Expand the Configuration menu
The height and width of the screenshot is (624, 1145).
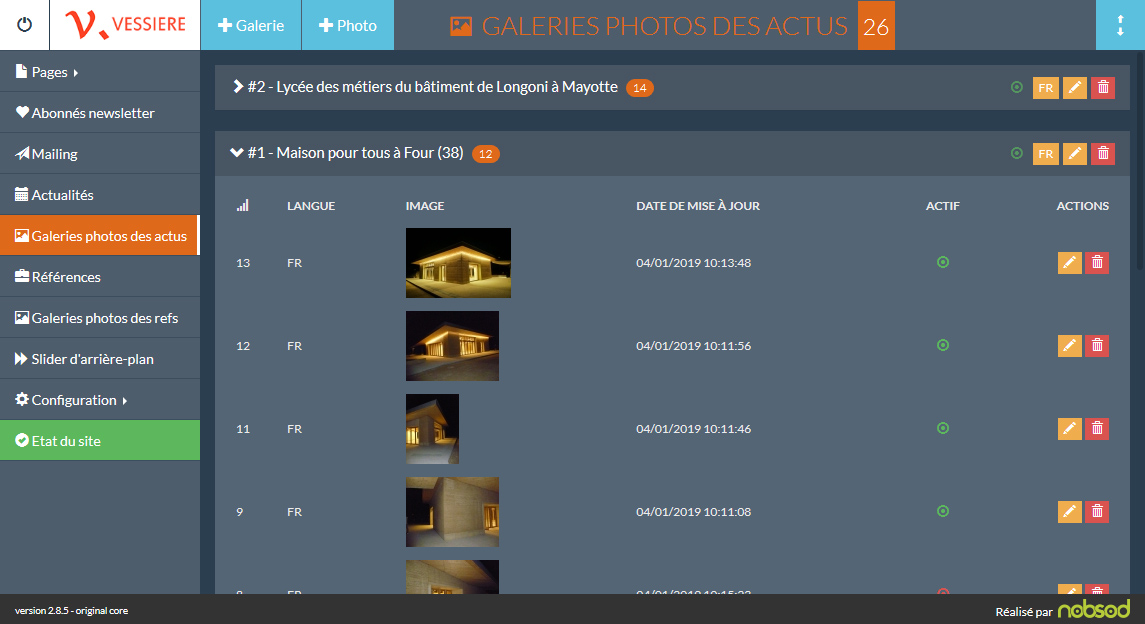coord(99,399)
